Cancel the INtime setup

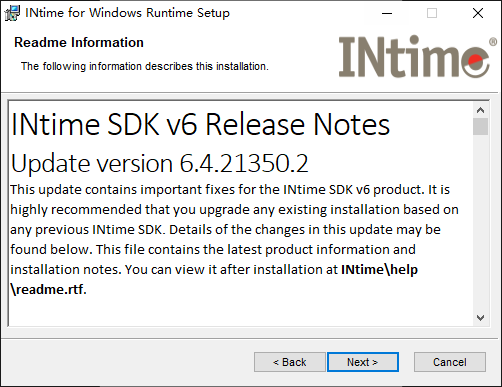(x=450, y=362)
